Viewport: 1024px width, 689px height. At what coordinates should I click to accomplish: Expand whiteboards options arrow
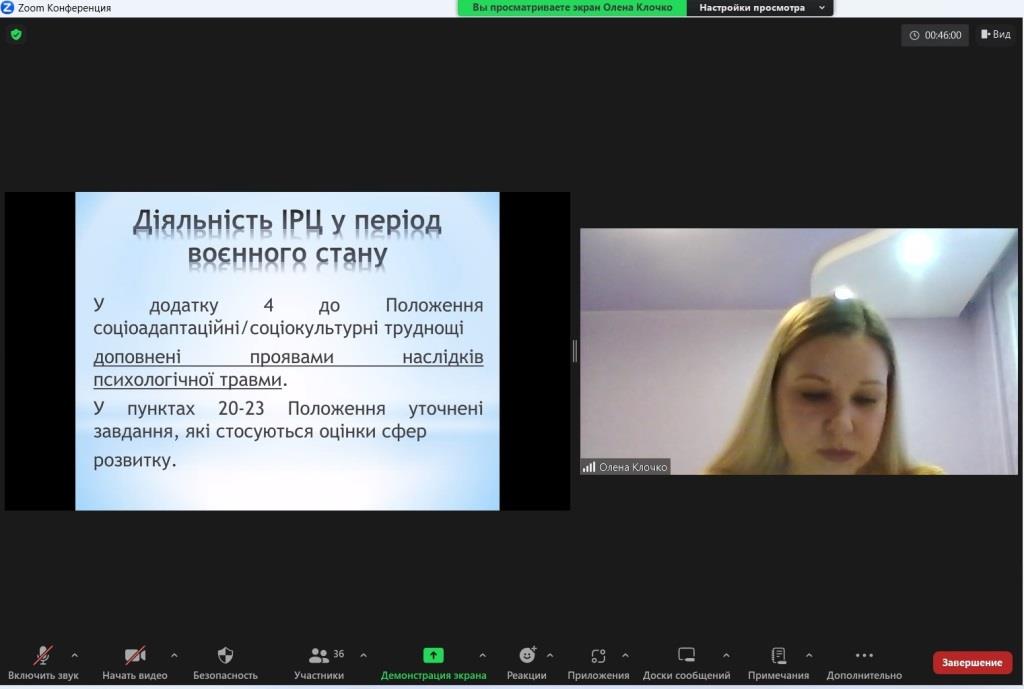pos(726,655)
